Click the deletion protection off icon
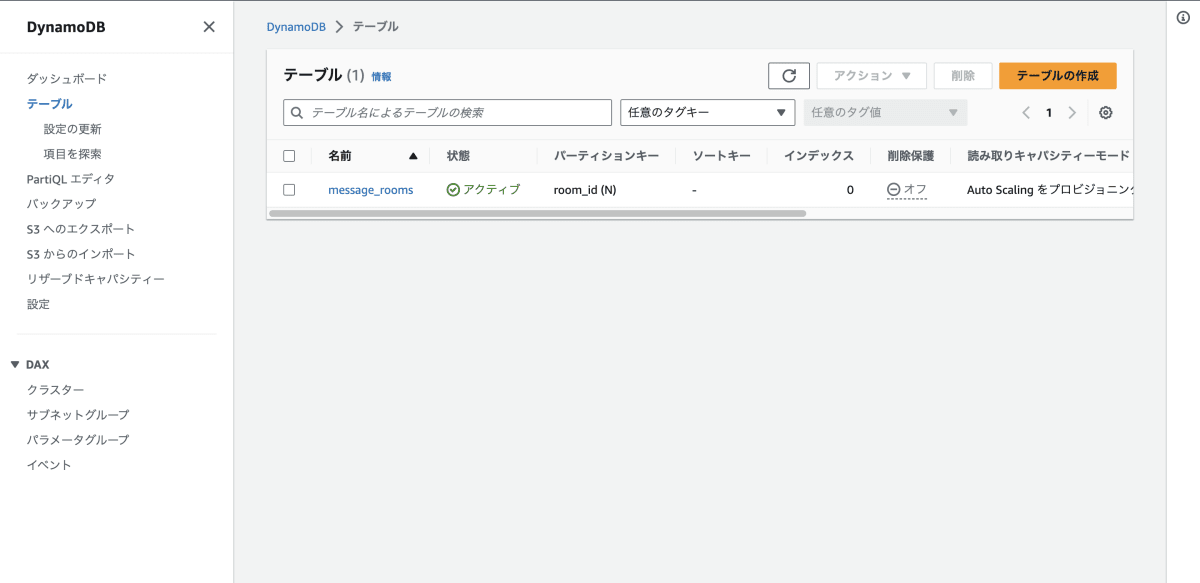Image resolution: width=1200 pixels, height=583 pixels. (x=893, y=189)
